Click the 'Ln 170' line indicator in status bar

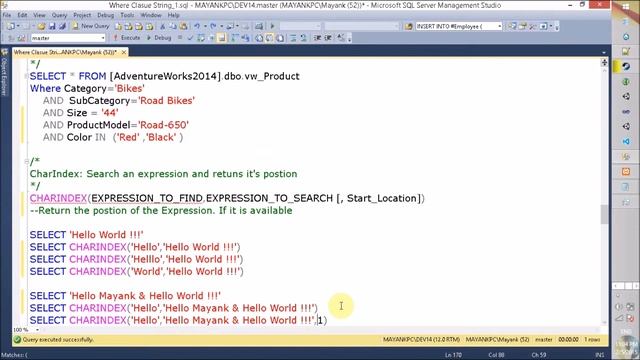click(453, 355)
